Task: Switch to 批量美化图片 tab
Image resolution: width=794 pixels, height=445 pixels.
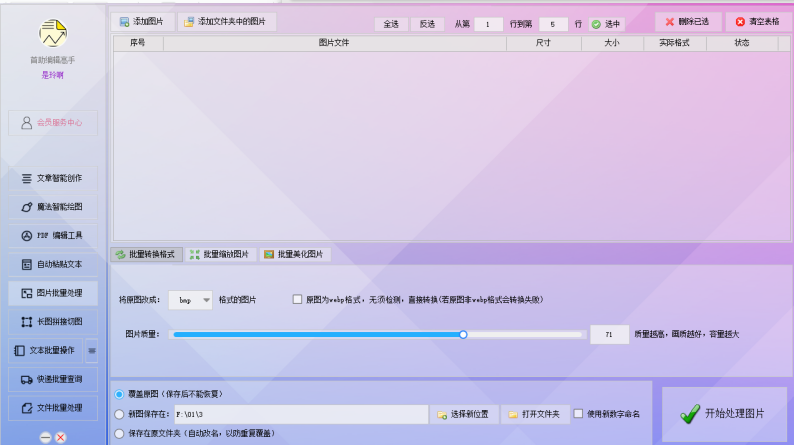Action: 295,254
